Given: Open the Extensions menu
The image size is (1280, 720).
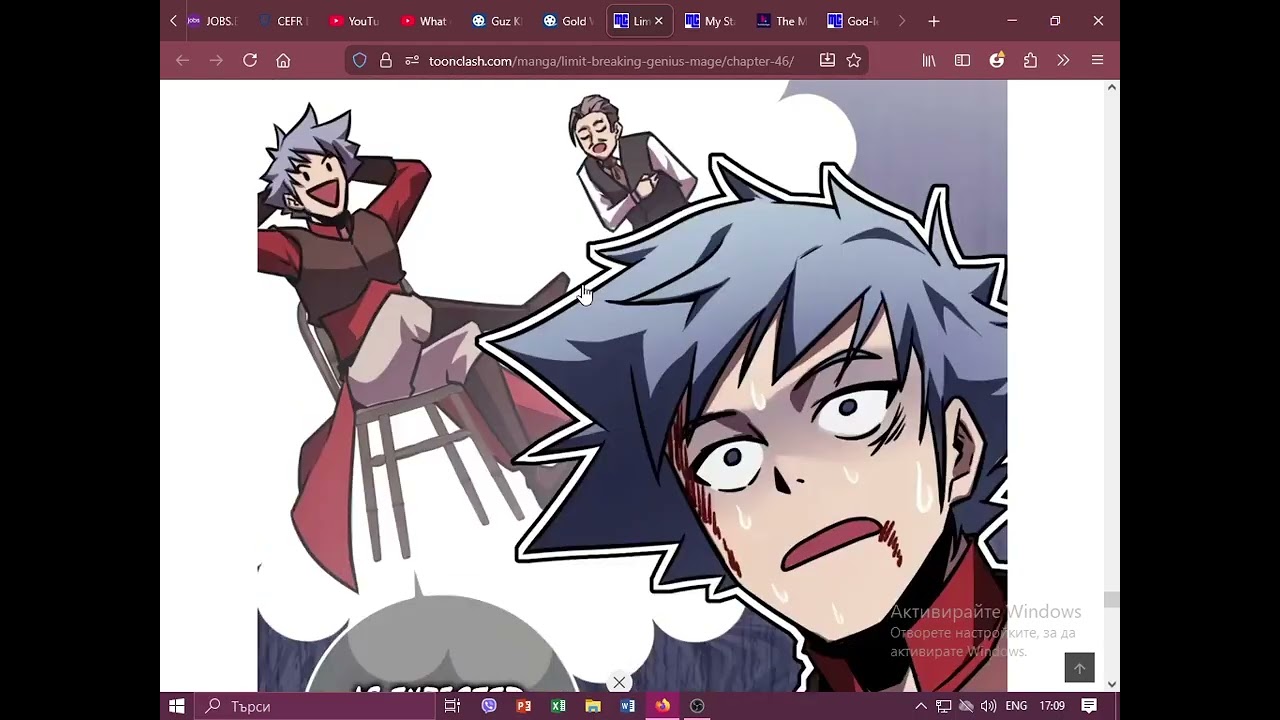Looking at the screenshot, I should pyautogui.click(x=1030, y=60).
